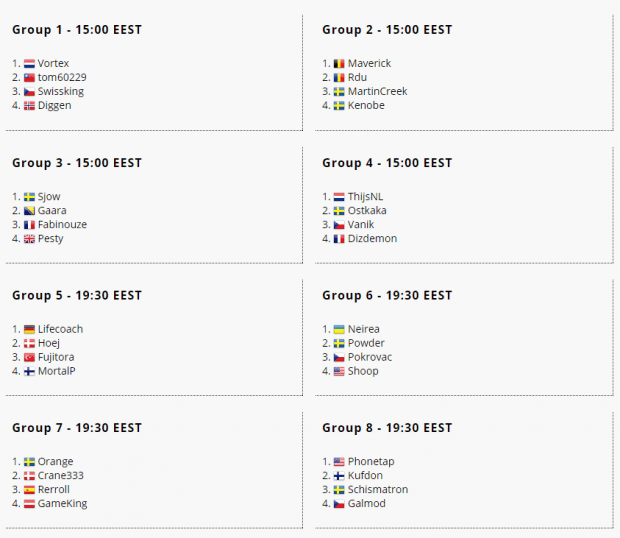
Task: Click the flag next to Phonetap
Action: click(x=339, y=462)
